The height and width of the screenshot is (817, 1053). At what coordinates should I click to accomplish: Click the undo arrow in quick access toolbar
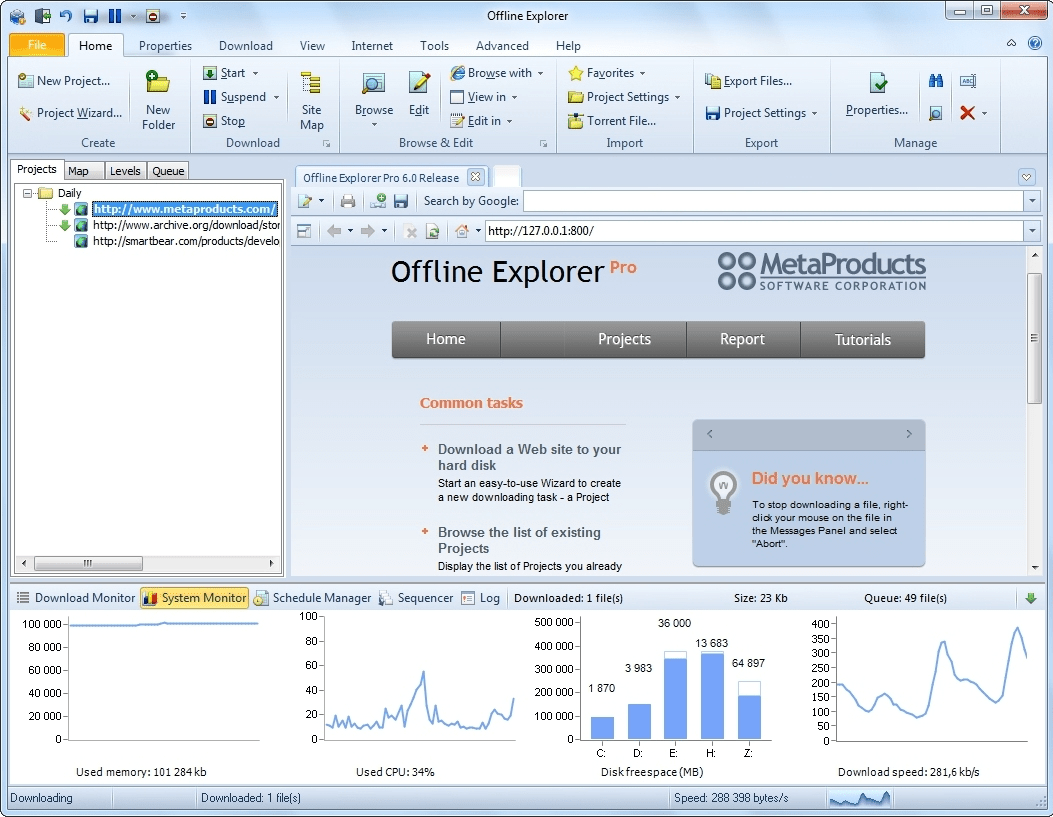pyautogui.click(x=66, y=15)
